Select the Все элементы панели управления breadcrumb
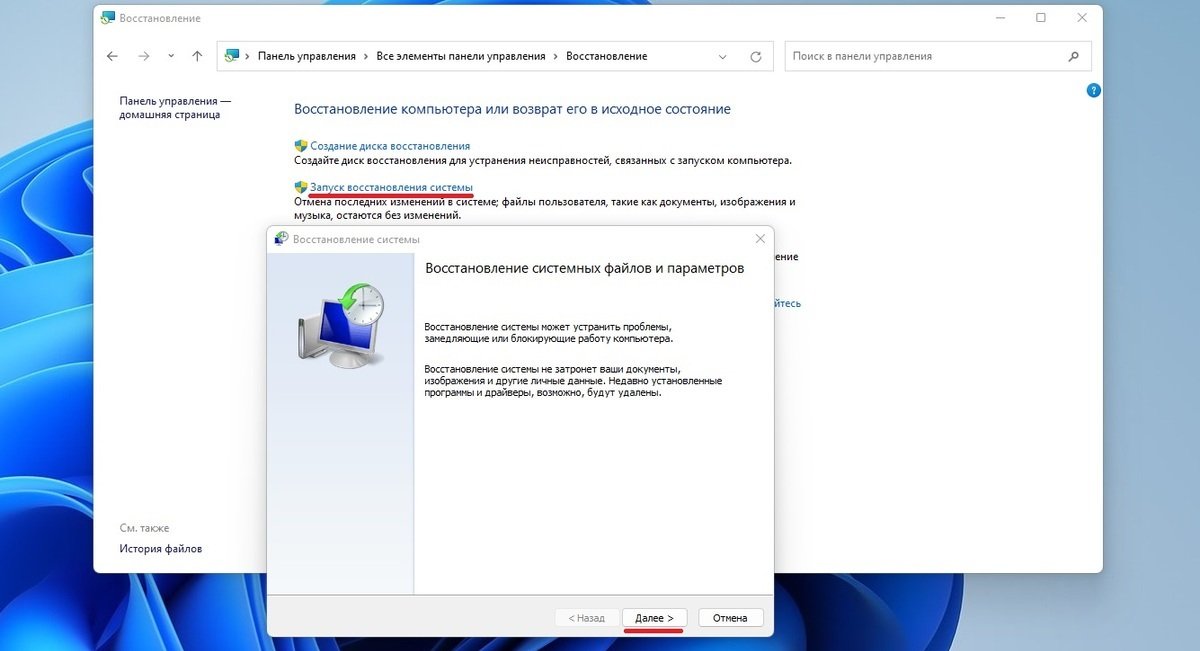This screenshot has height=651, width=1200. 461,57
